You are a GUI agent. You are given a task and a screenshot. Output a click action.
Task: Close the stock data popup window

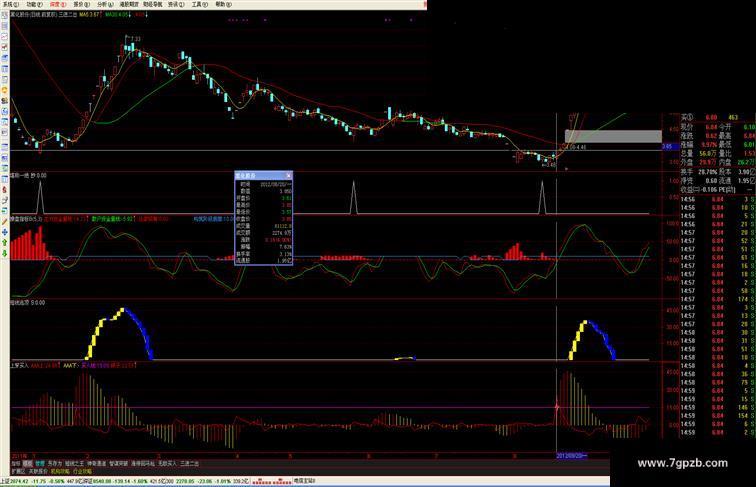pos(288,176)
